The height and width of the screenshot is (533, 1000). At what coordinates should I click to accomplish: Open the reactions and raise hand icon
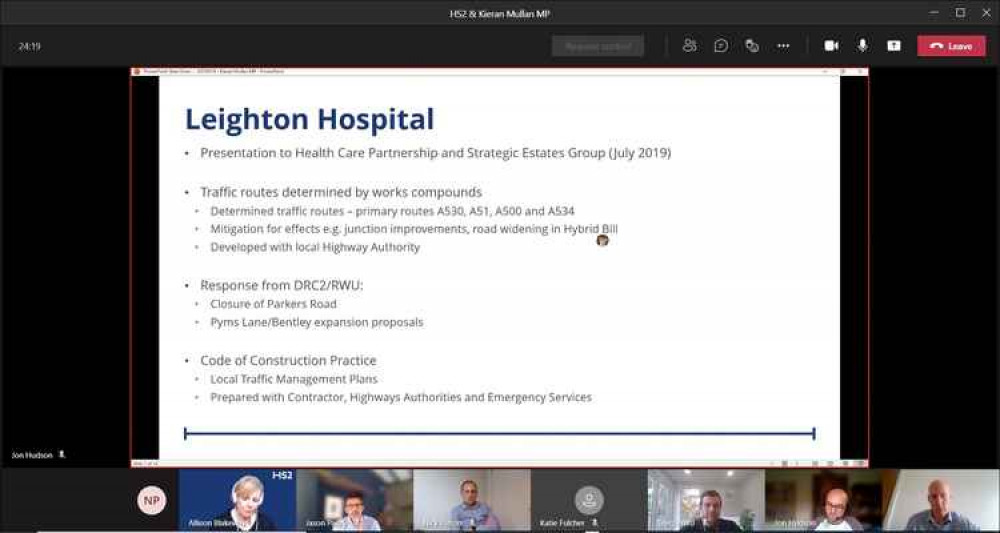[752, 46]
